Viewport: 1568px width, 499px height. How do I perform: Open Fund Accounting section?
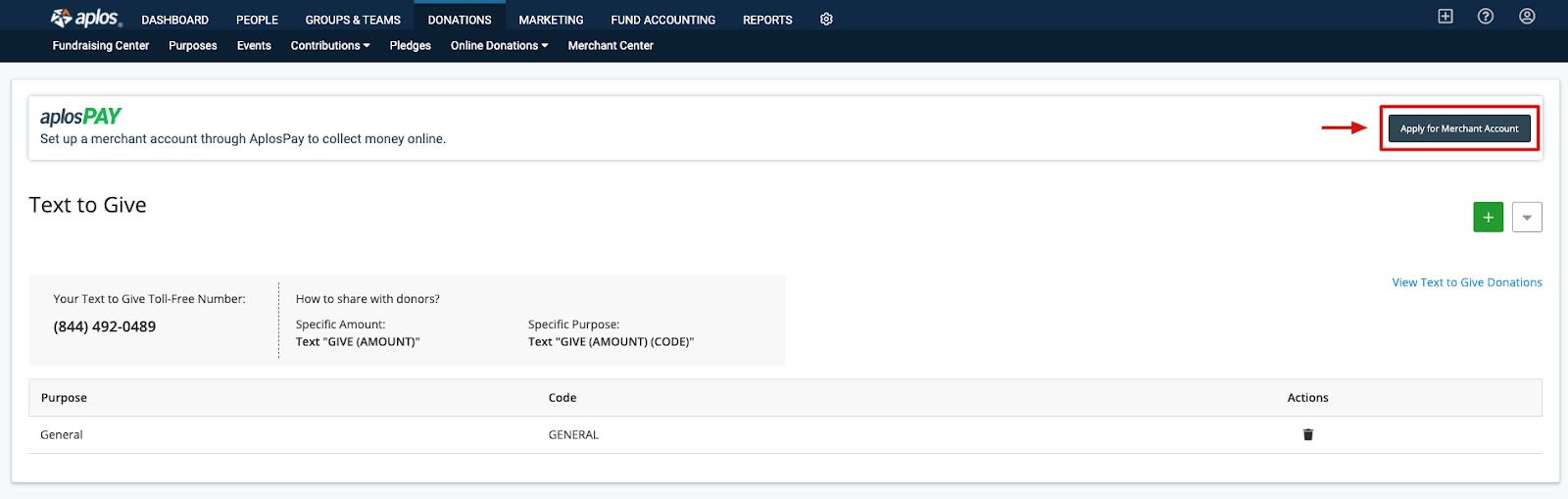(x=663, y=20)
